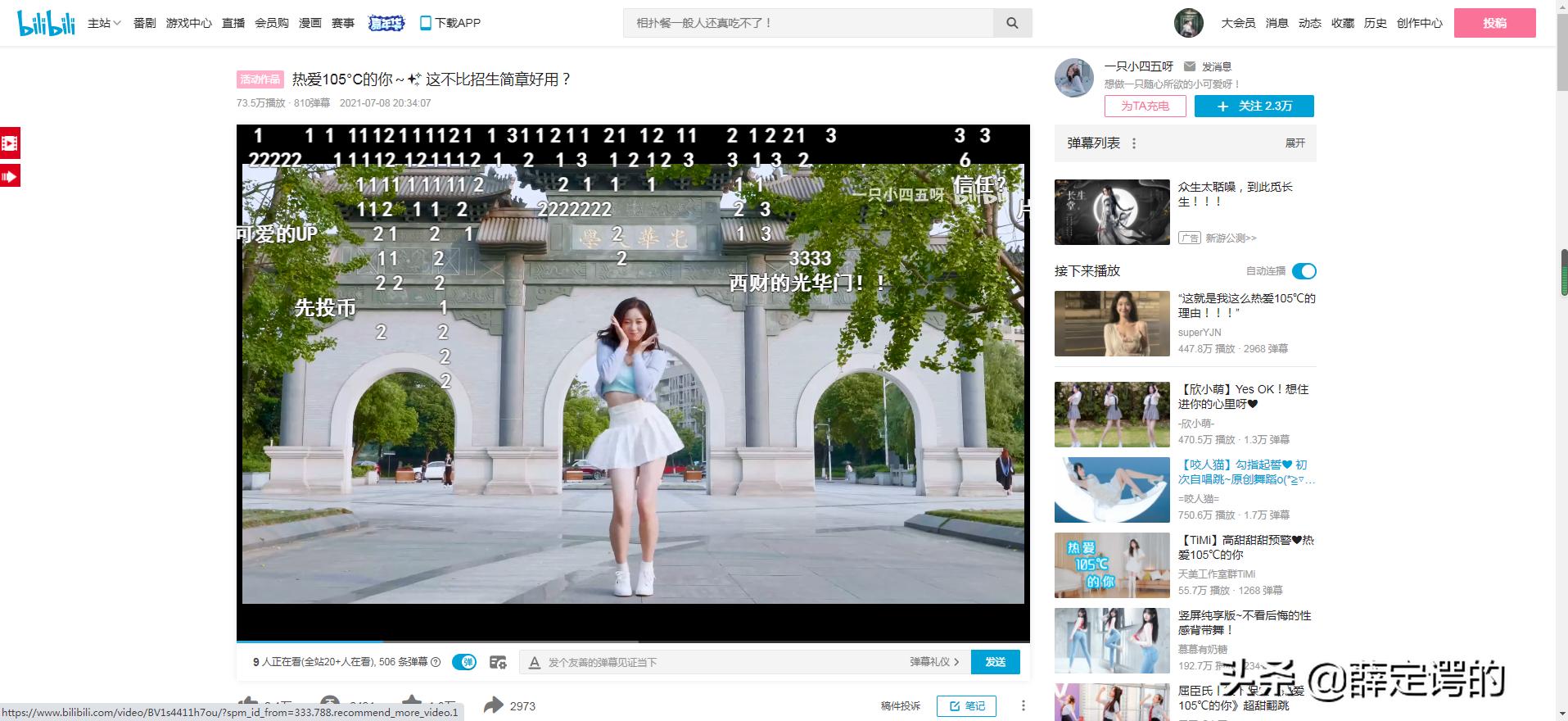The width and height of the screenshot is (1568, 721).
Task: Click 稿件投诉 report link
Action: click(x=901, y=706)
